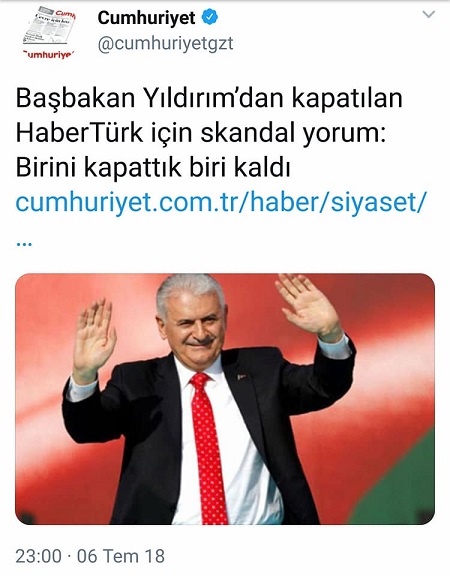Click the red polka-dot tie in photo

click(208, 448)
